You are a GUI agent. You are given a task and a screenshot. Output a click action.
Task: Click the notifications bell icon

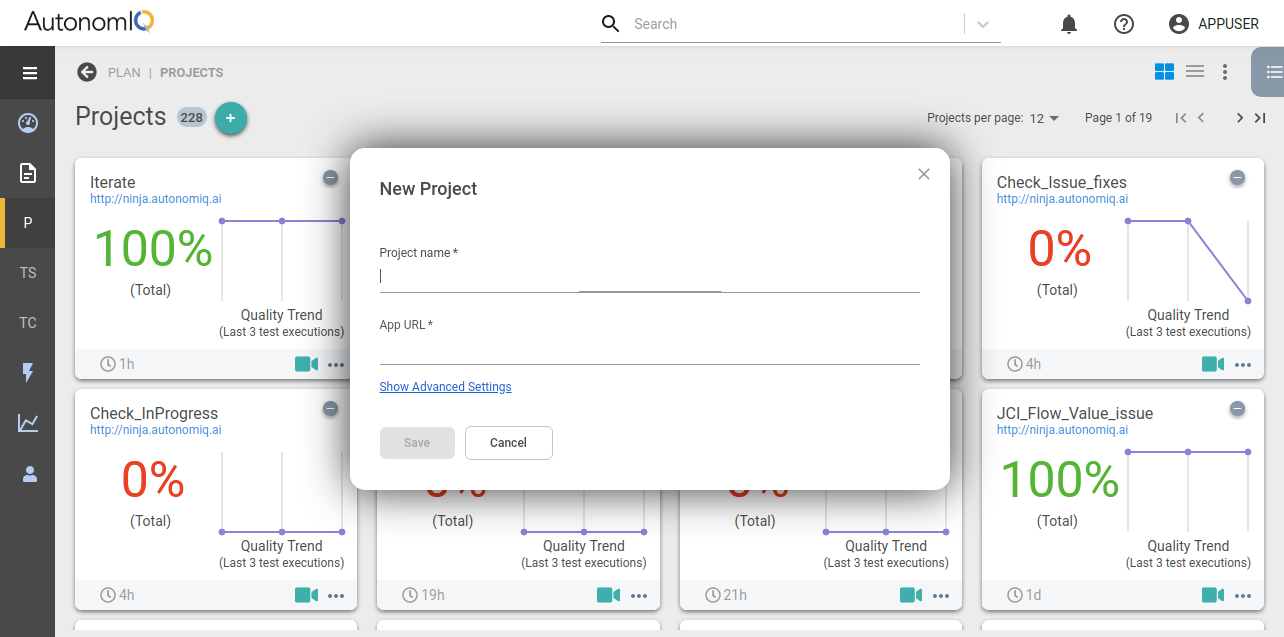pyautogui.click(x=1069, y=24)
